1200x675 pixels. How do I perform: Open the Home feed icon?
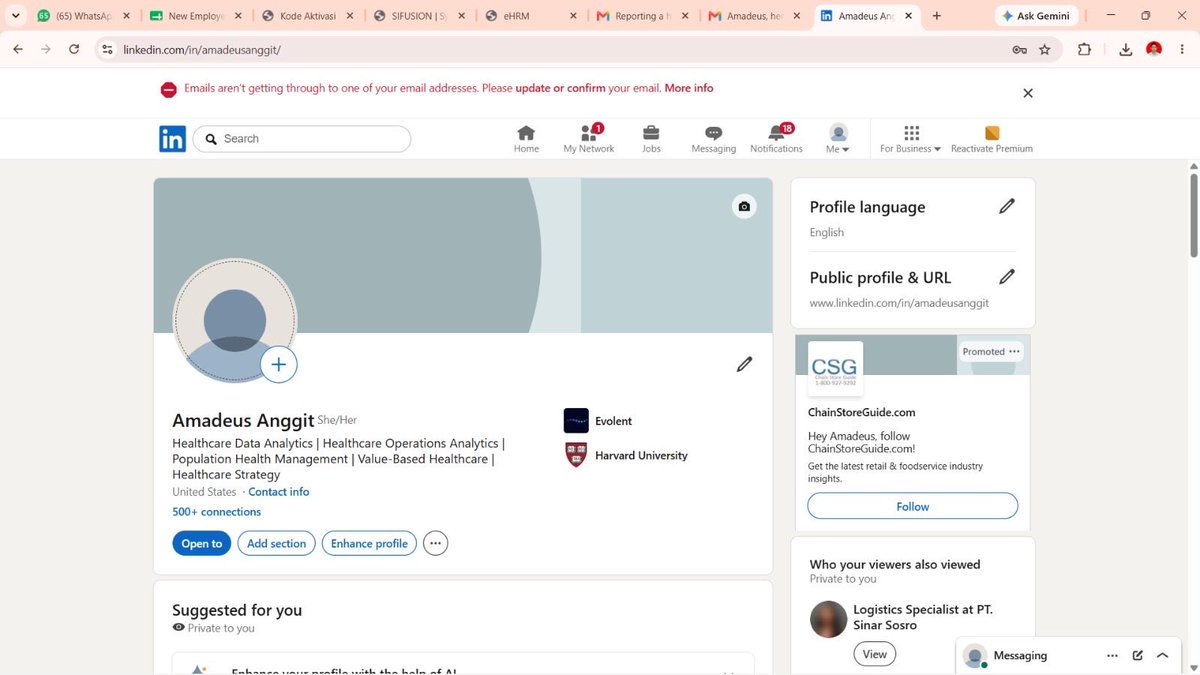click(526, 139)
